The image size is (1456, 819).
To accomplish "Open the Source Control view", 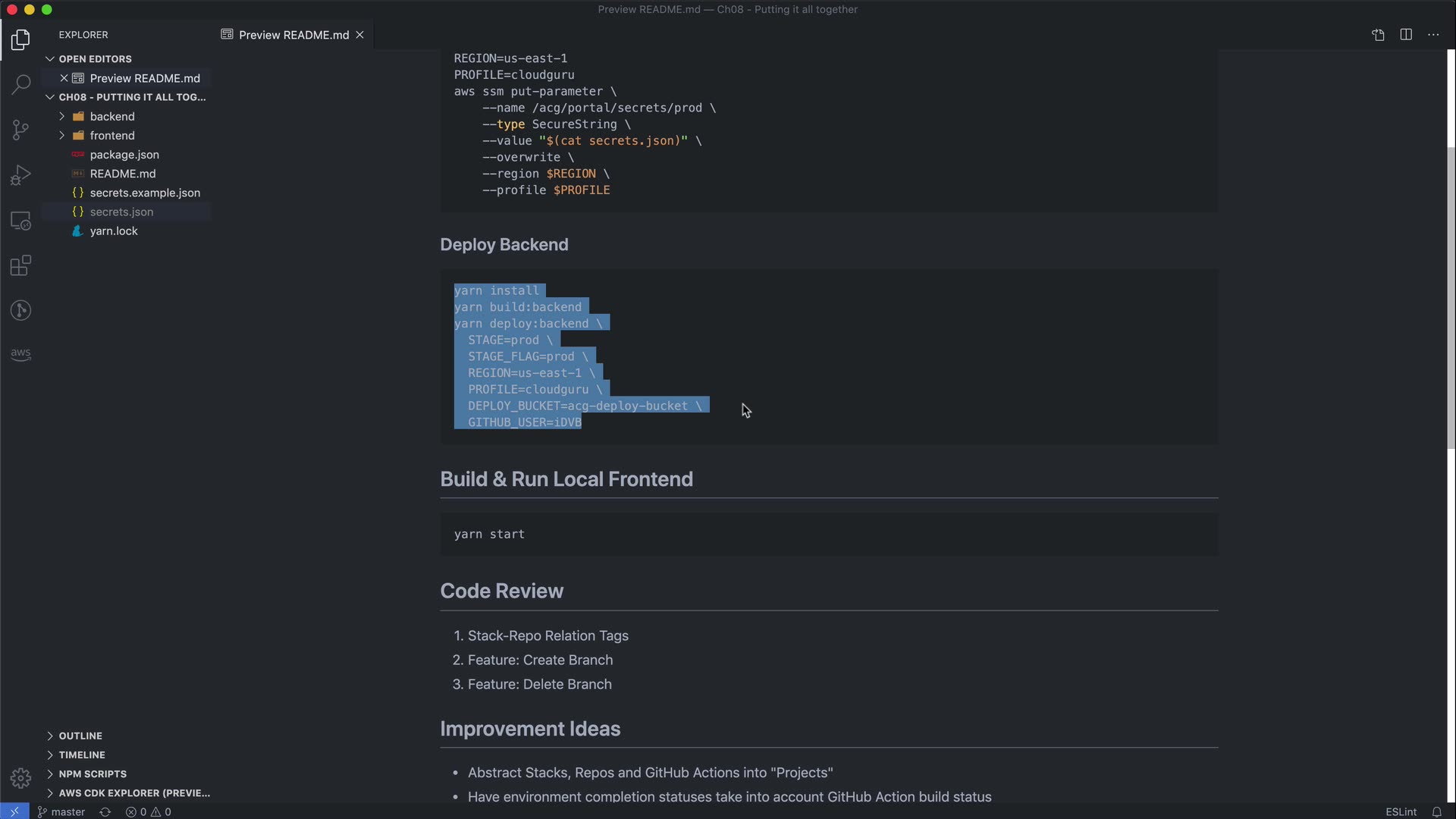I will (20, 130).
